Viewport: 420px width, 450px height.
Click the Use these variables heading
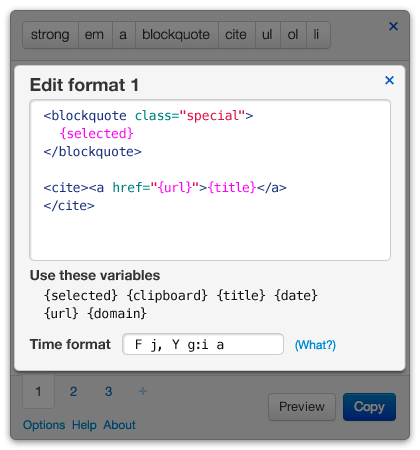pos(95,275)
